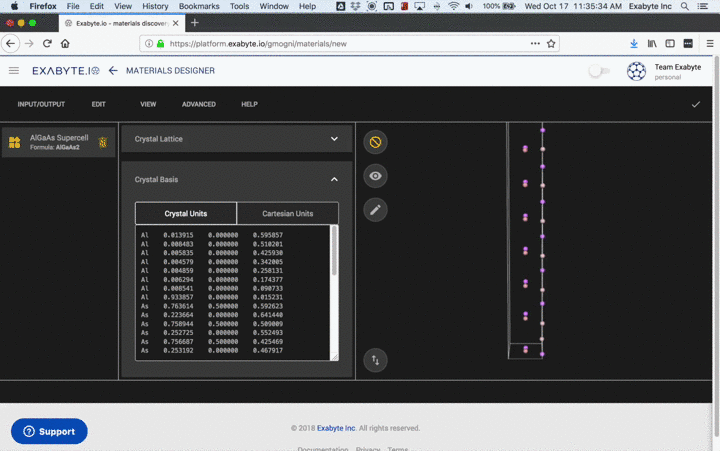Click the Spotlight search icon in menu bar
Image resolution: width=720 pixels, height=451 pixels.
coord(685,6)
